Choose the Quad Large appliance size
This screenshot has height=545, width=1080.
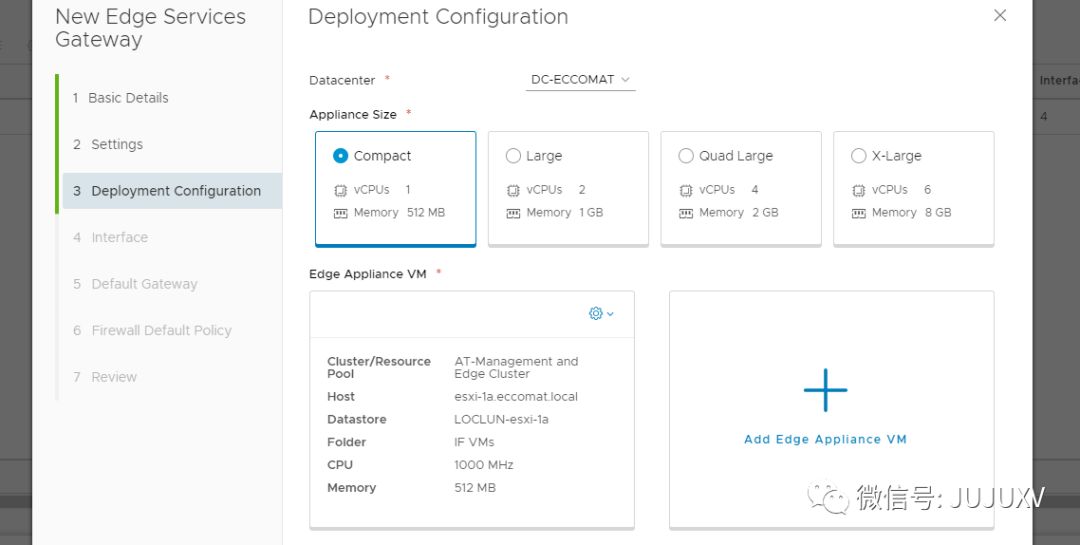pyautogui.click(x=686, y=156)
